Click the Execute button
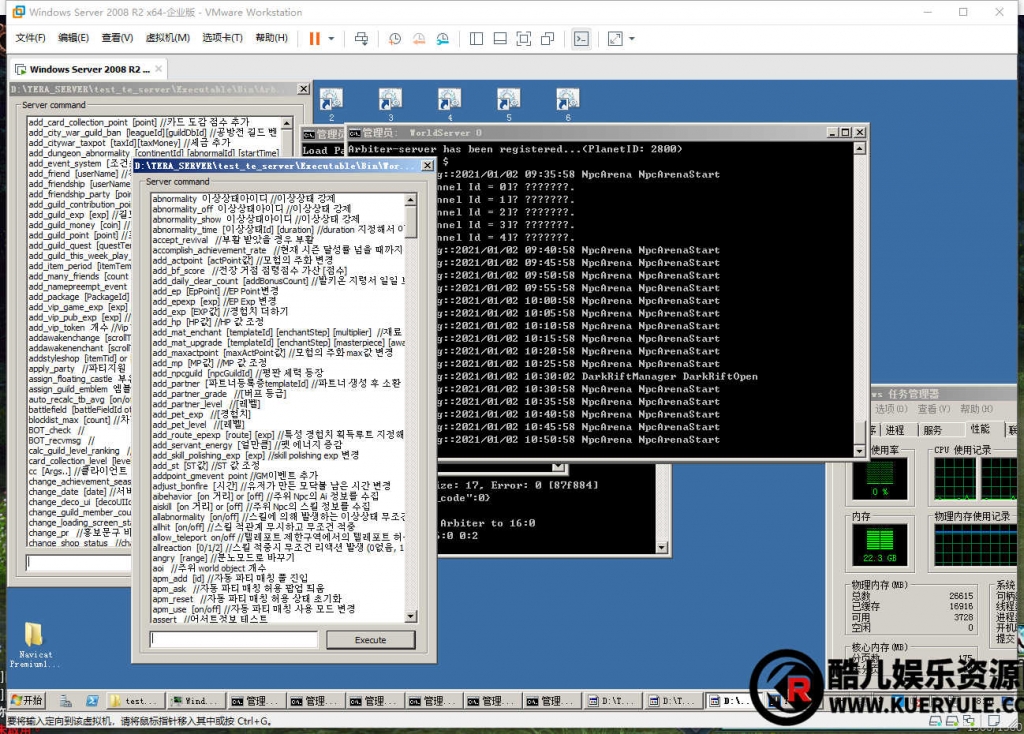 370,640
